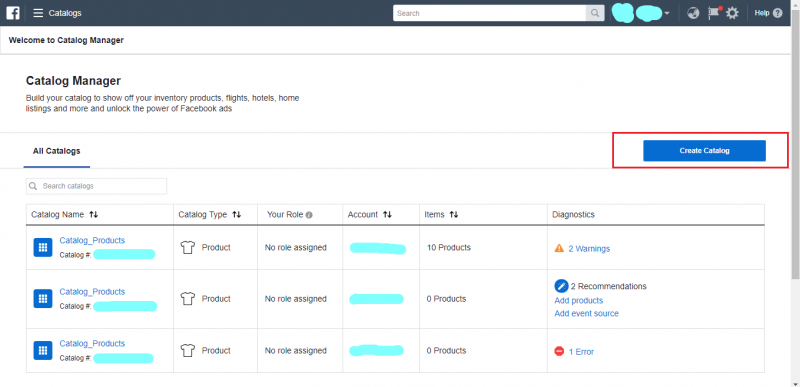Open the 1 Error link
The height and width of the screenshot is (387, 800).
click(581, 352)
